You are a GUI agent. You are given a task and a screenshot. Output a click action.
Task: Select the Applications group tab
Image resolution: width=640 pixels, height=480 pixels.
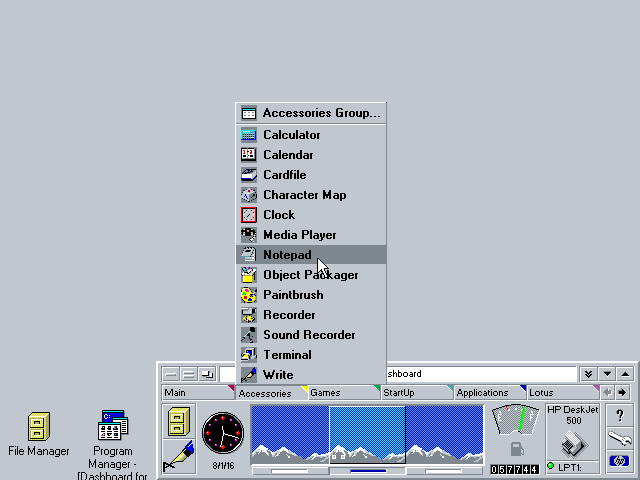(x=490, y=393)
